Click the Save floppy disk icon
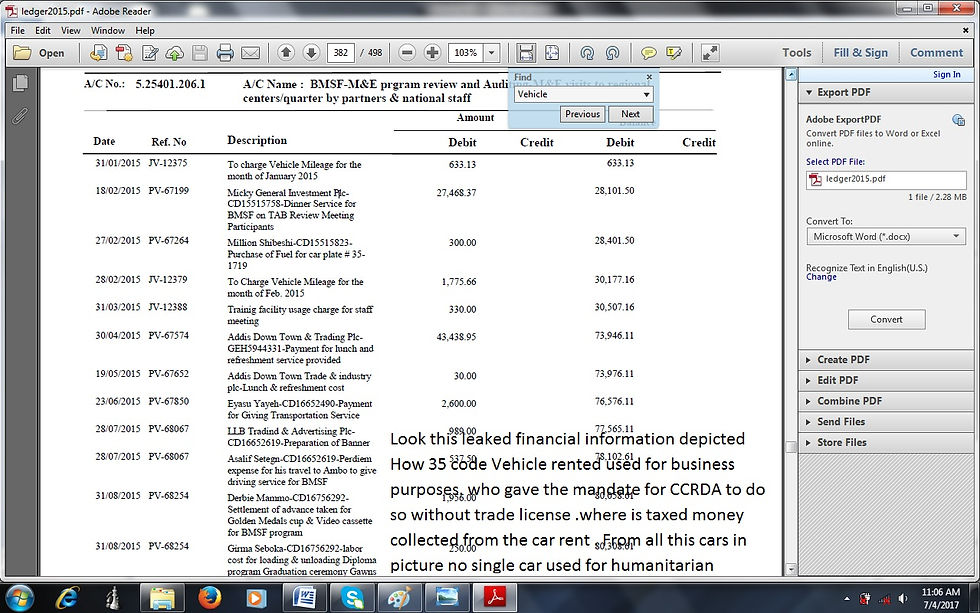The height and width of the screenshot is (613, 980). (x=200, y=53)
